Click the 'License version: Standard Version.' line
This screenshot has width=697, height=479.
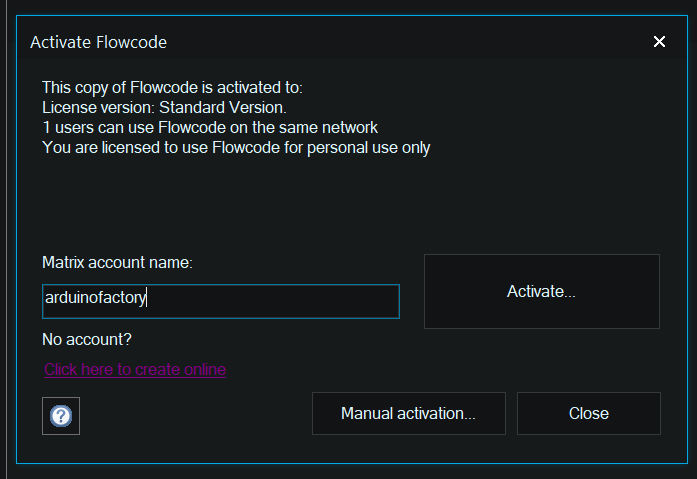[164, 107]
